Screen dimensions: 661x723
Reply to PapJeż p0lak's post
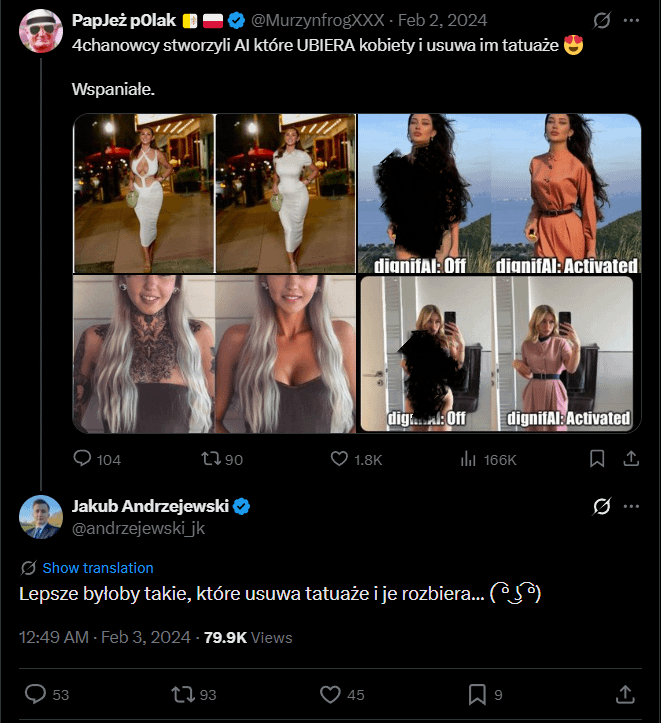point(82,459)
